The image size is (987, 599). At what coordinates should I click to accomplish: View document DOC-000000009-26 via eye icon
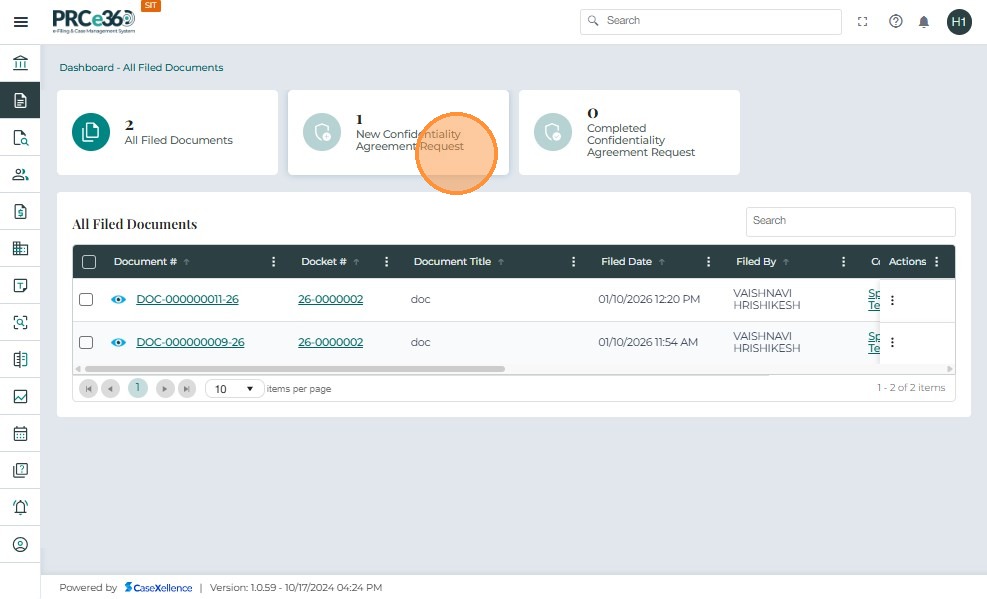point(118,342)
